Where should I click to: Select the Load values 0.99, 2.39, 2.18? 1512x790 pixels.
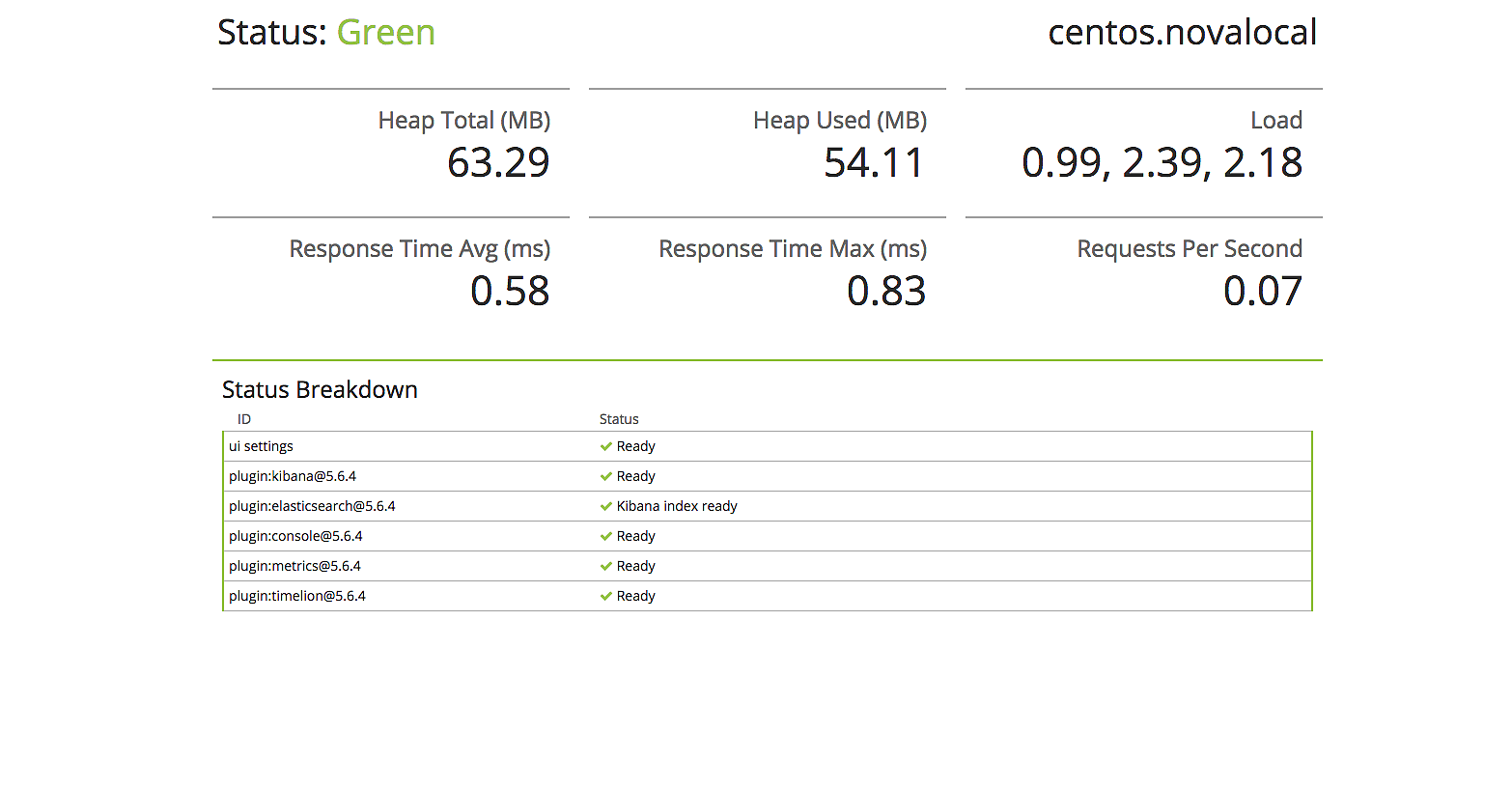(1162, 162)
